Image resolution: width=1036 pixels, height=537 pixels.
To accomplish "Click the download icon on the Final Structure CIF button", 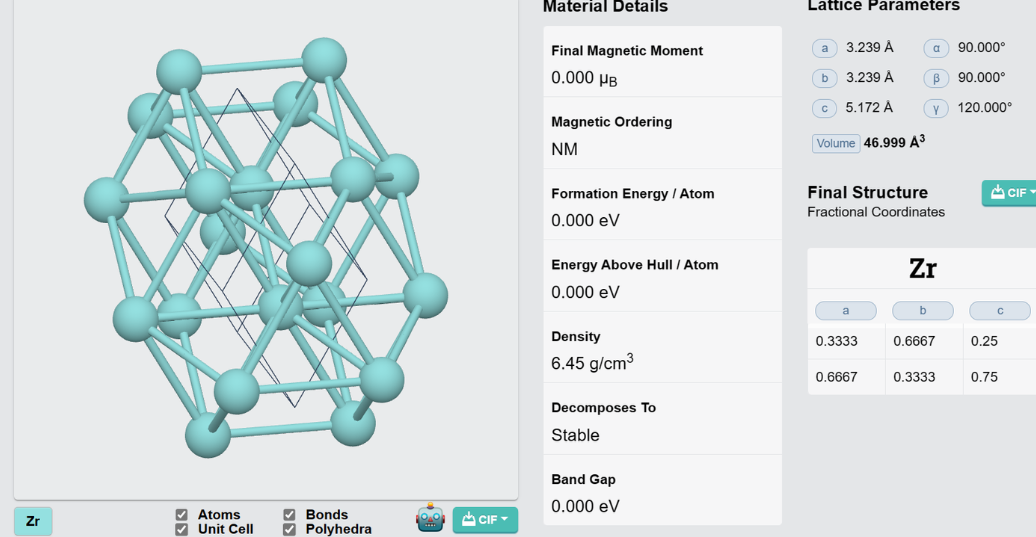I will click(997, 192).
